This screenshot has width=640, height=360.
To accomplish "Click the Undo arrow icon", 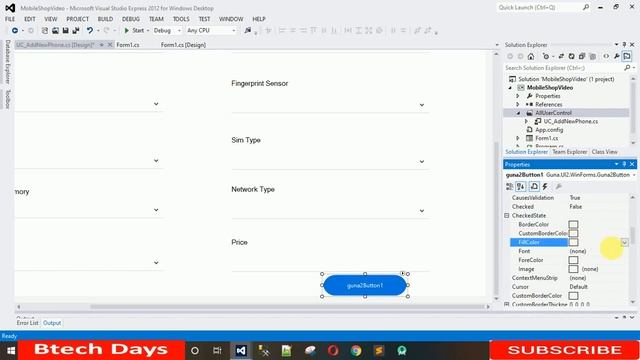I will (89, 31).
